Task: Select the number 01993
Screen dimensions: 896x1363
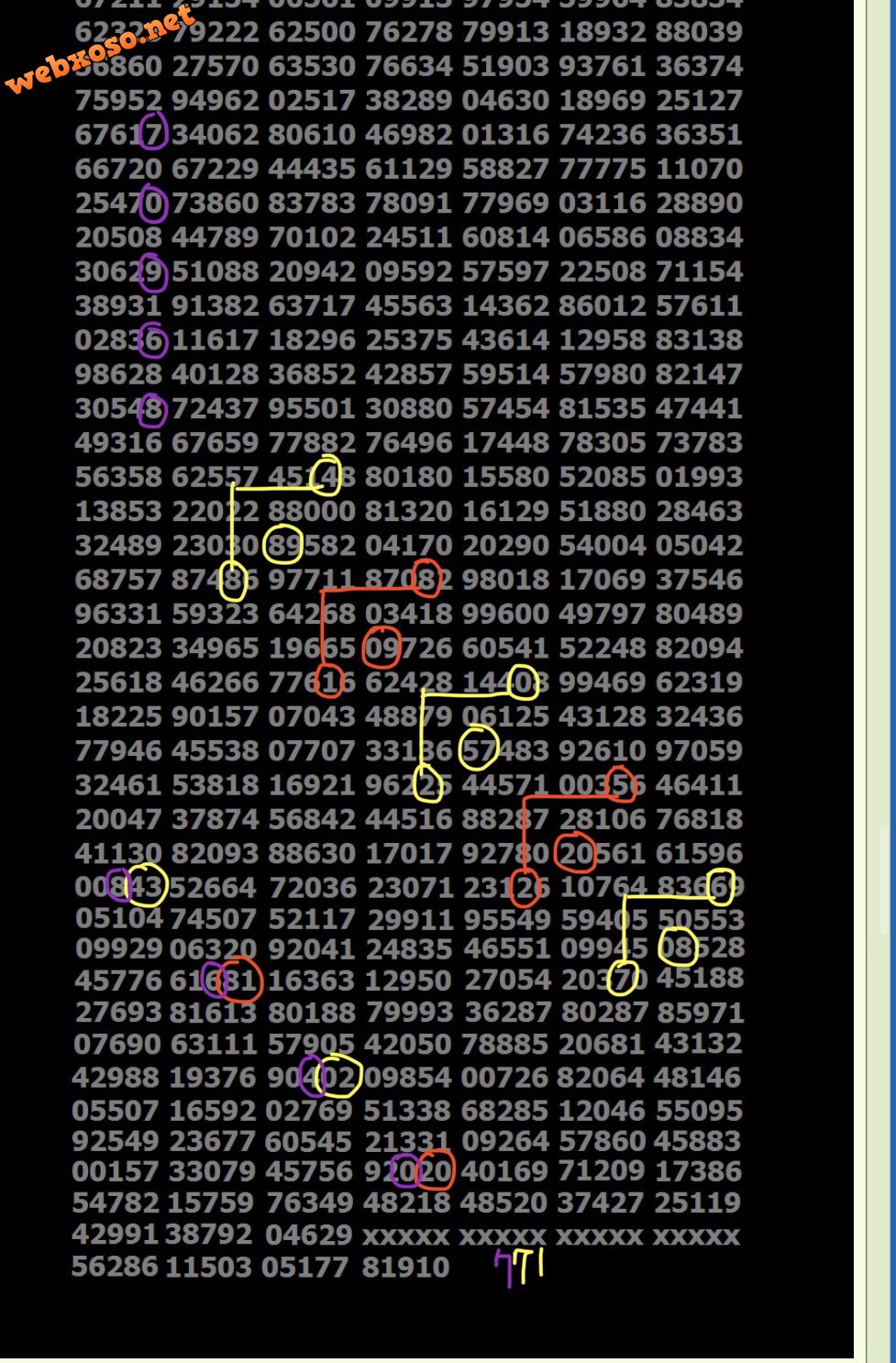Action: pos(699,477)
